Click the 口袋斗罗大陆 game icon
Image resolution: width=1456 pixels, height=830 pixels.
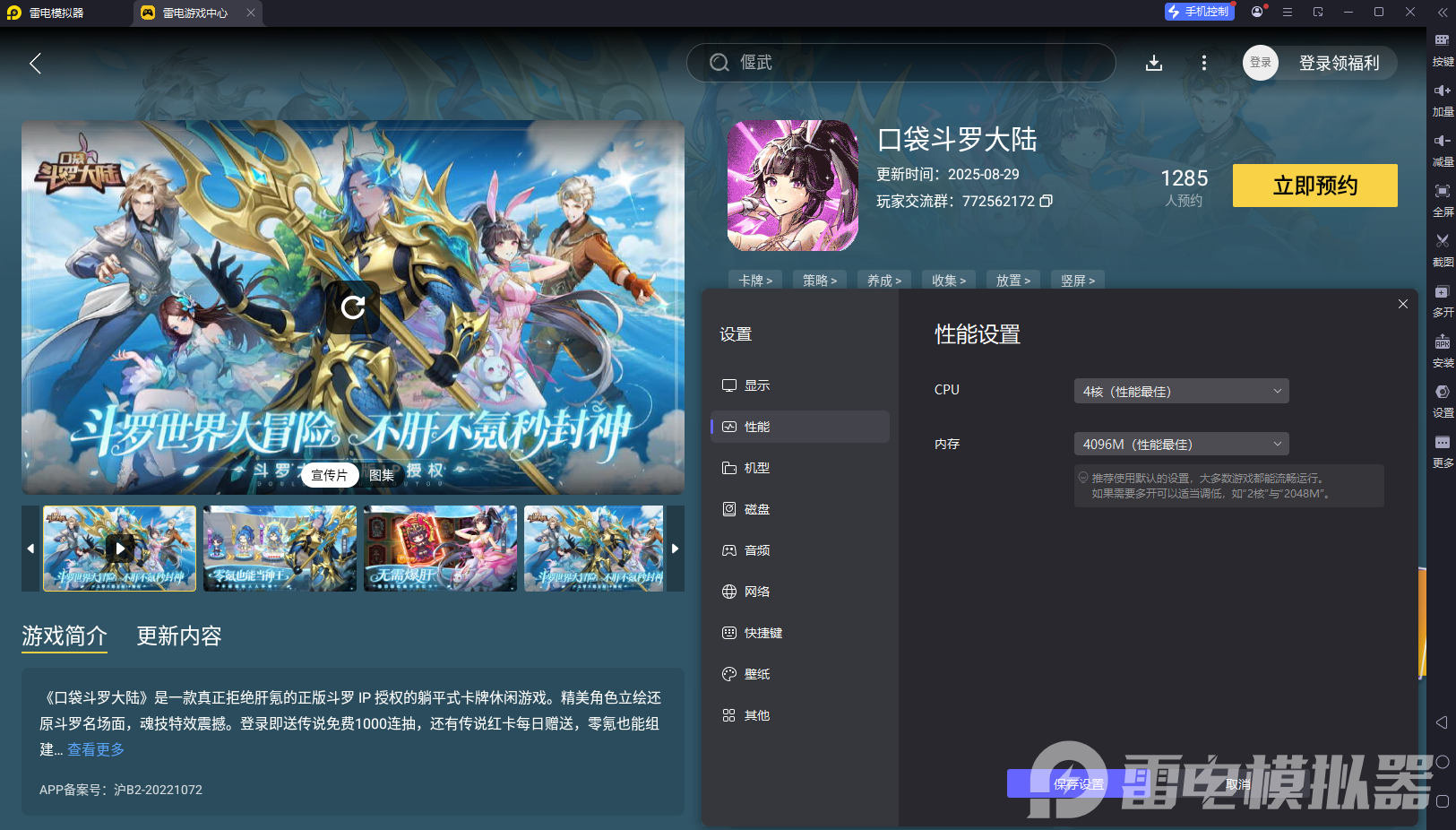pyautogui.click(x=793, y=186)
